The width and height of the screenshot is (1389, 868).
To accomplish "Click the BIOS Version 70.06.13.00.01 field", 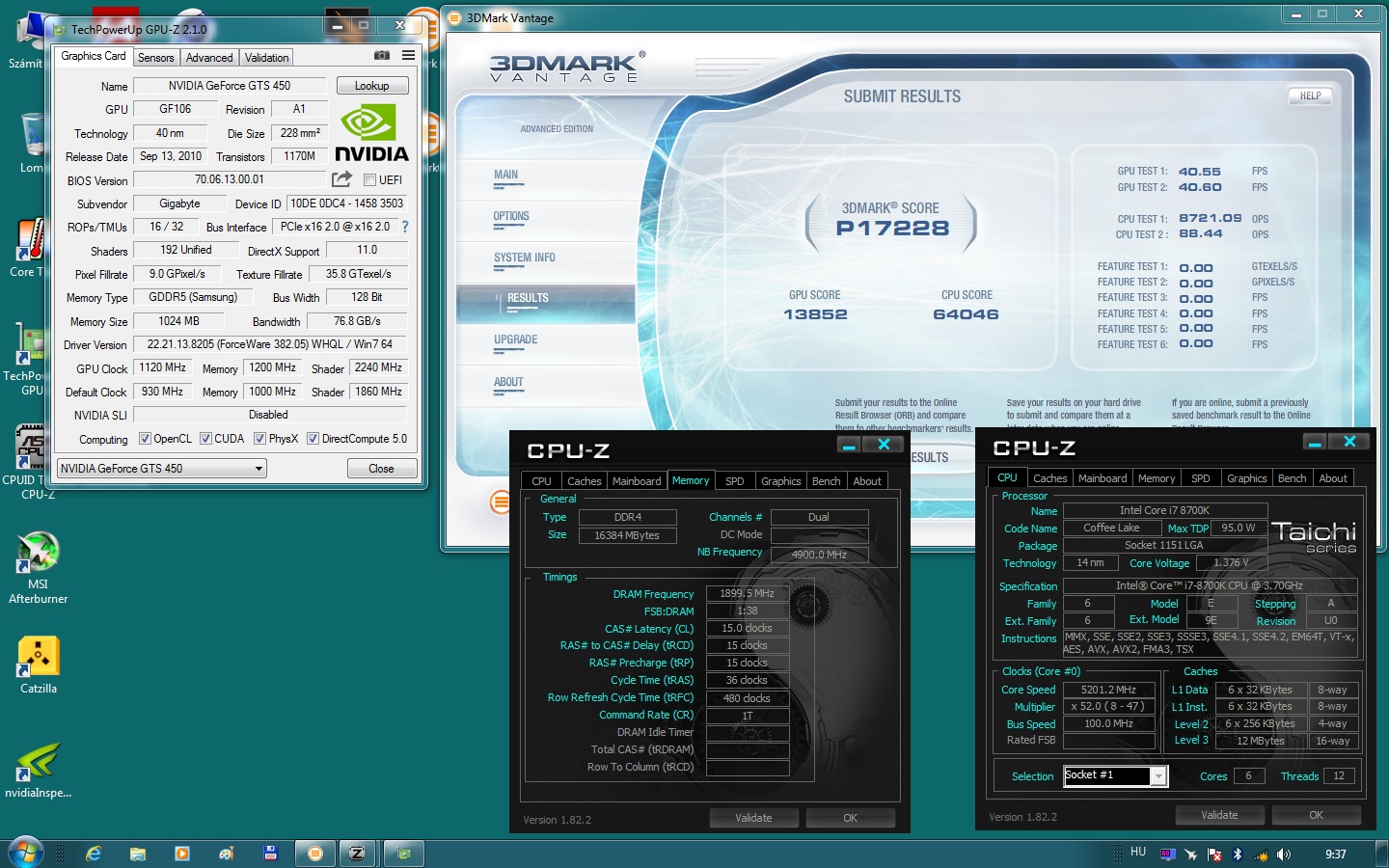I will (229, 179).
